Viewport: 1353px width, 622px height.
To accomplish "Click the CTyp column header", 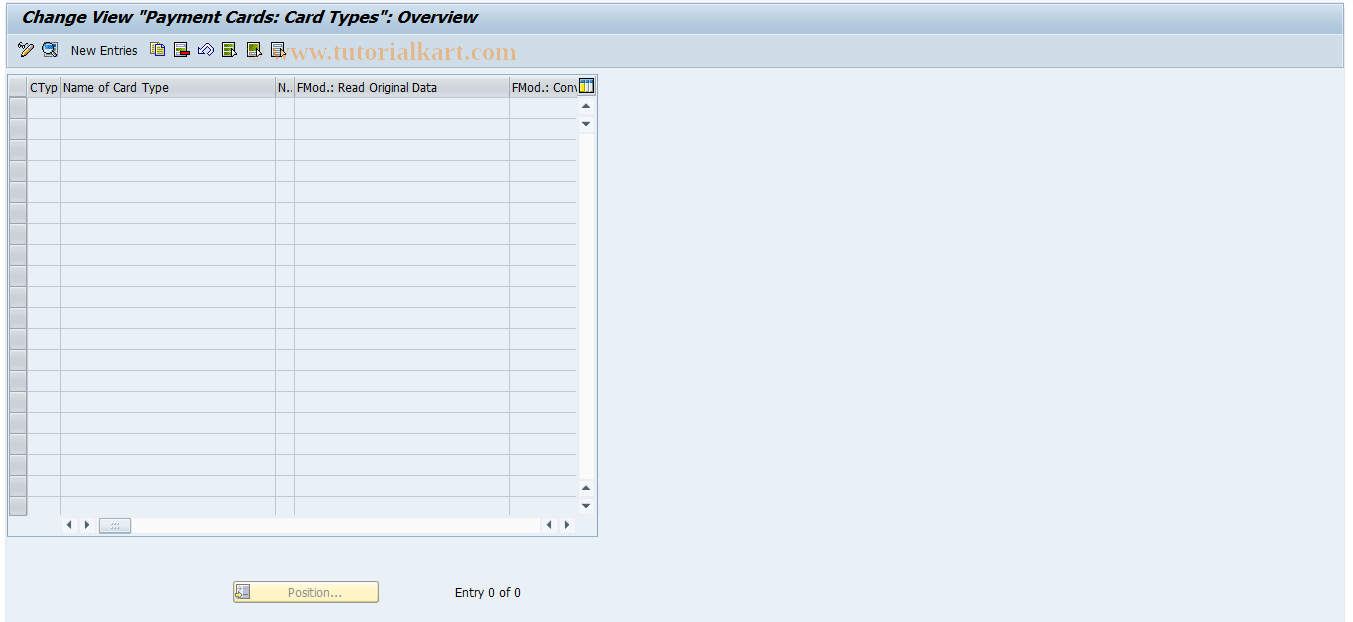I will (44, 88).
